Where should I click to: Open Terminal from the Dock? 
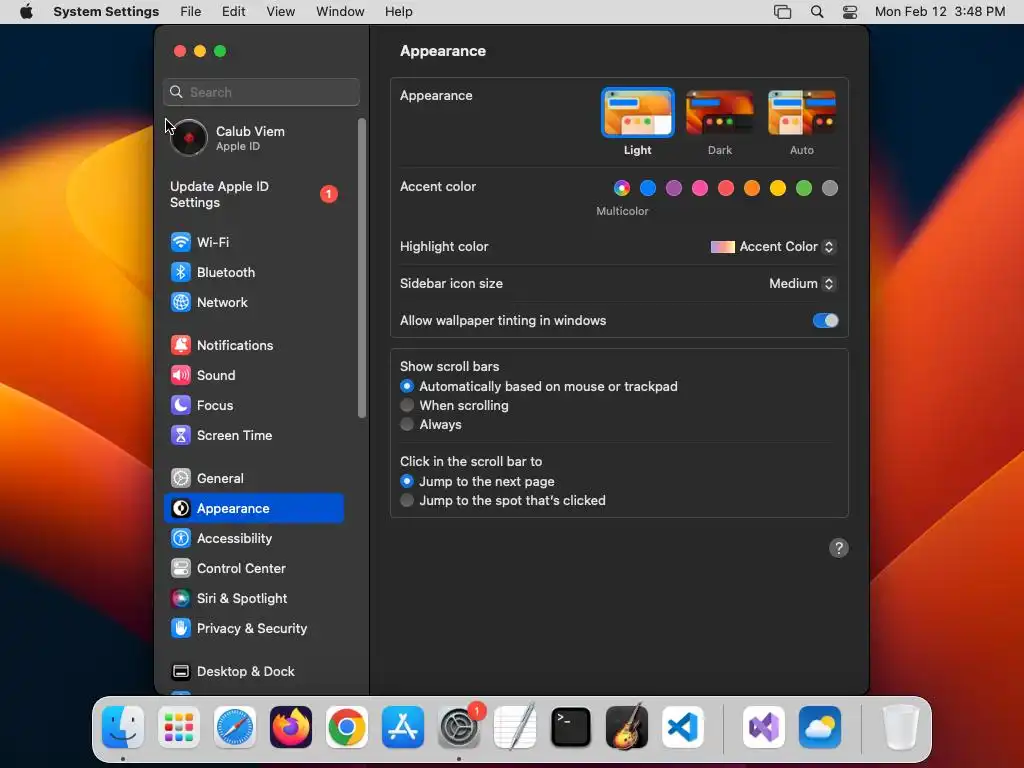tap(571, 727)
